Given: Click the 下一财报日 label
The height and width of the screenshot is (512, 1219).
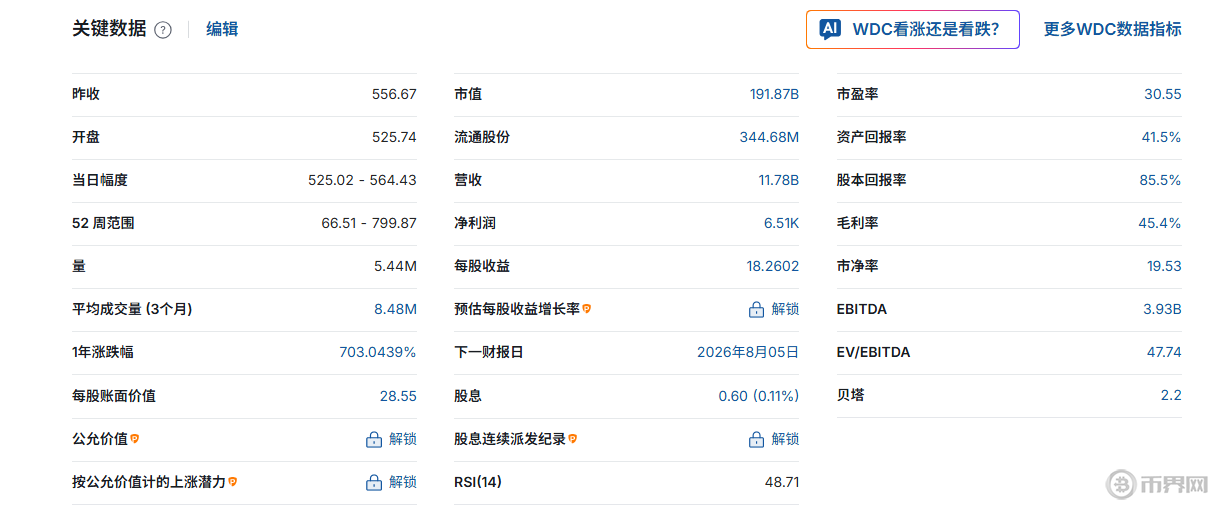Looking at the screenshot, I should [489, 352].
